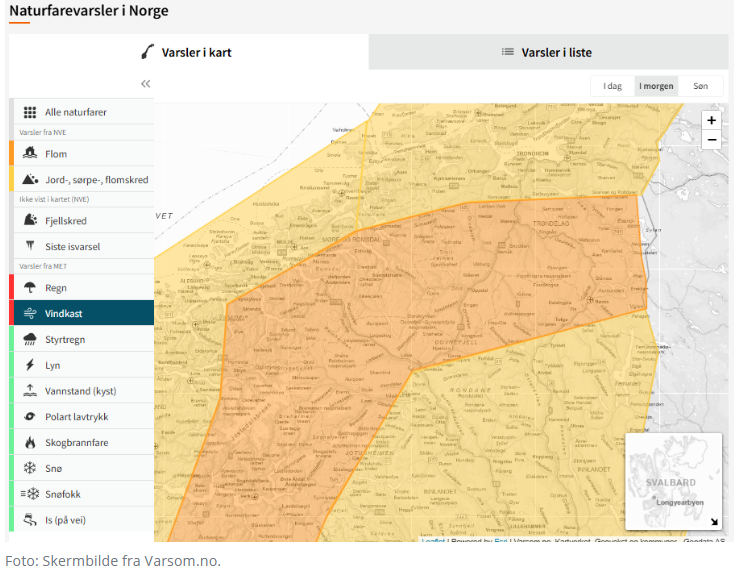Choose the Snø snowflake icon
The width and height of the screenshot is (734, 568).
click(30, 468)
